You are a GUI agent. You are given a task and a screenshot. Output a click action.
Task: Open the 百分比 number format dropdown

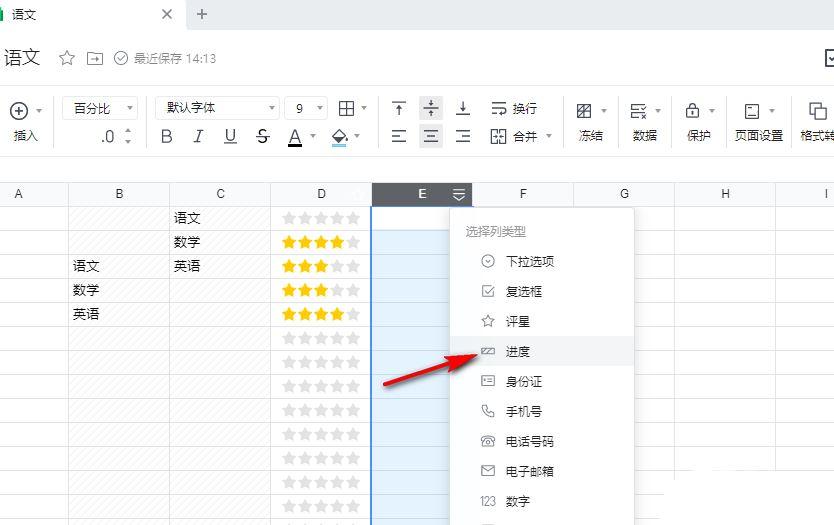tap(104, 108)
